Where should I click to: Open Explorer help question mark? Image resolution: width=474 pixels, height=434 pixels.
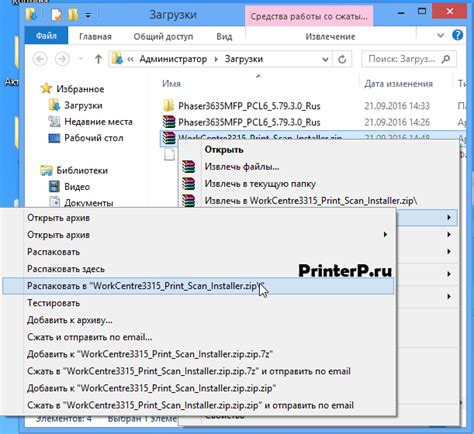(x=458, y=35)
